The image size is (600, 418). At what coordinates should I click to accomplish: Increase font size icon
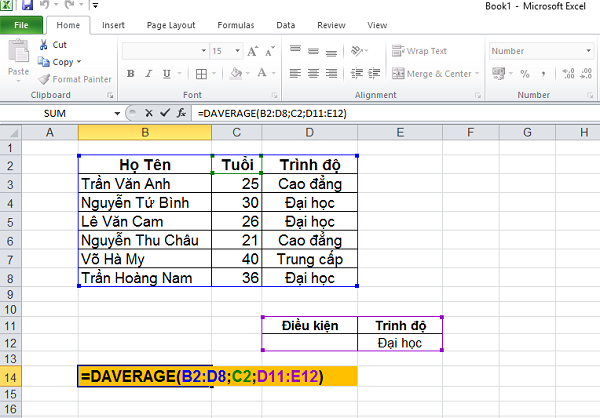252,51
